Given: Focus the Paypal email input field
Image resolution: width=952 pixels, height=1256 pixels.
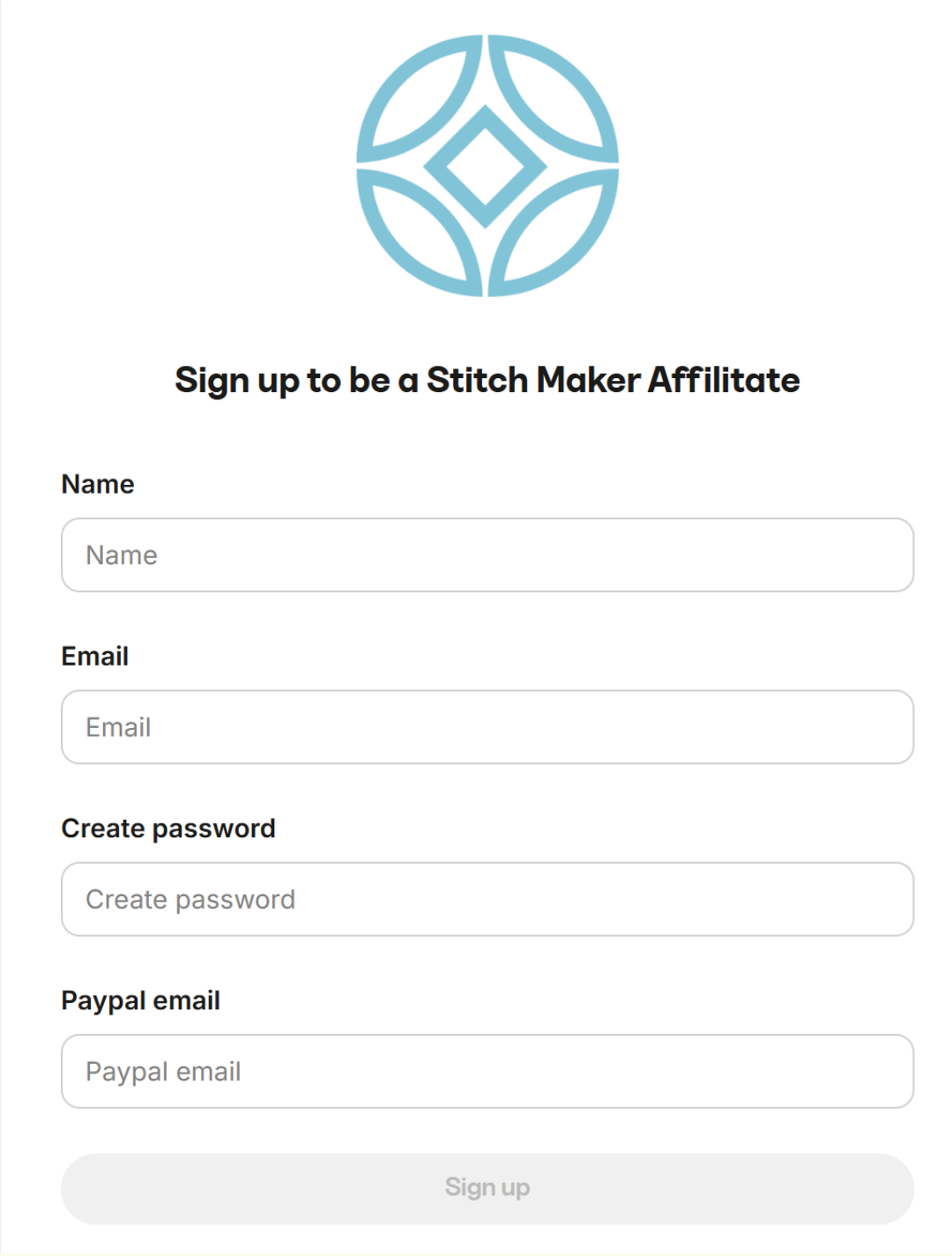Looking at the screenshot, I should click(487, 1071).
